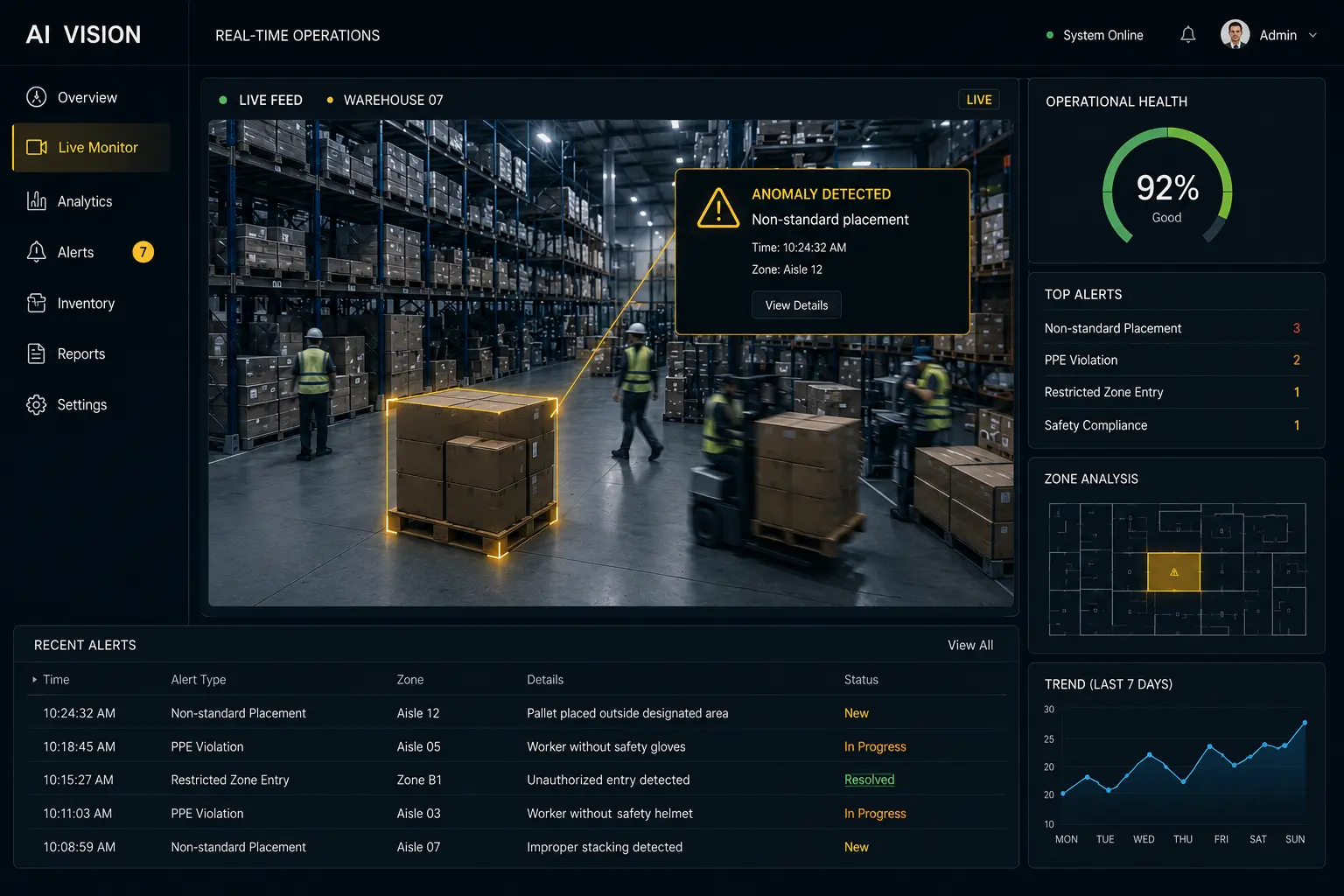Click the Overview compass icon
Screen dimensions: 1344x896
(x=36, y=97)
